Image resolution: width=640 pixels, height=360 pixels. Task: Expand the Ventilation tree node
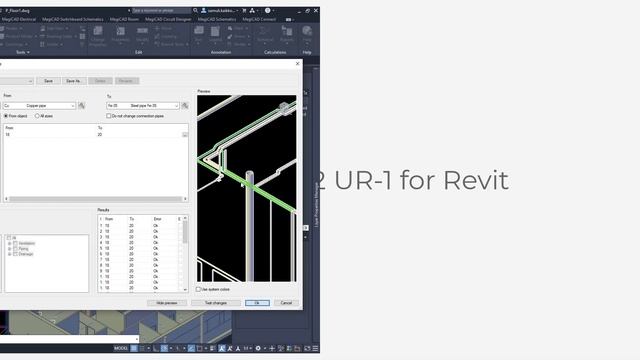tap(9, 243)
